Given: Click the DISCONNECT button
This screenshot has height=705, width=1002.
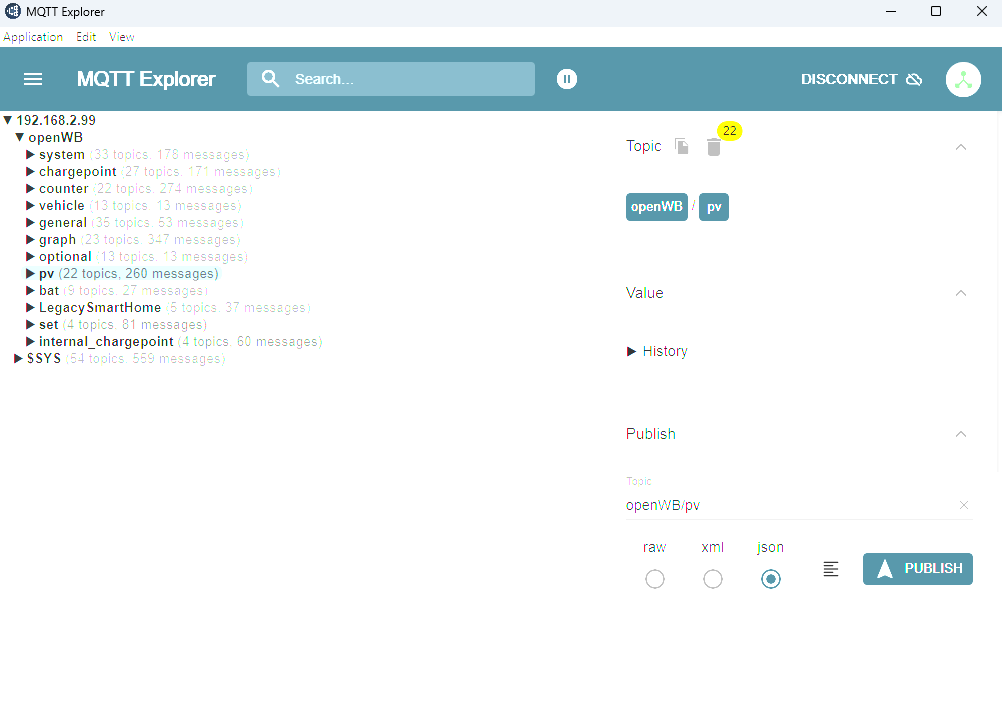Looking at the screenshot, I should [x=861, y=79].
